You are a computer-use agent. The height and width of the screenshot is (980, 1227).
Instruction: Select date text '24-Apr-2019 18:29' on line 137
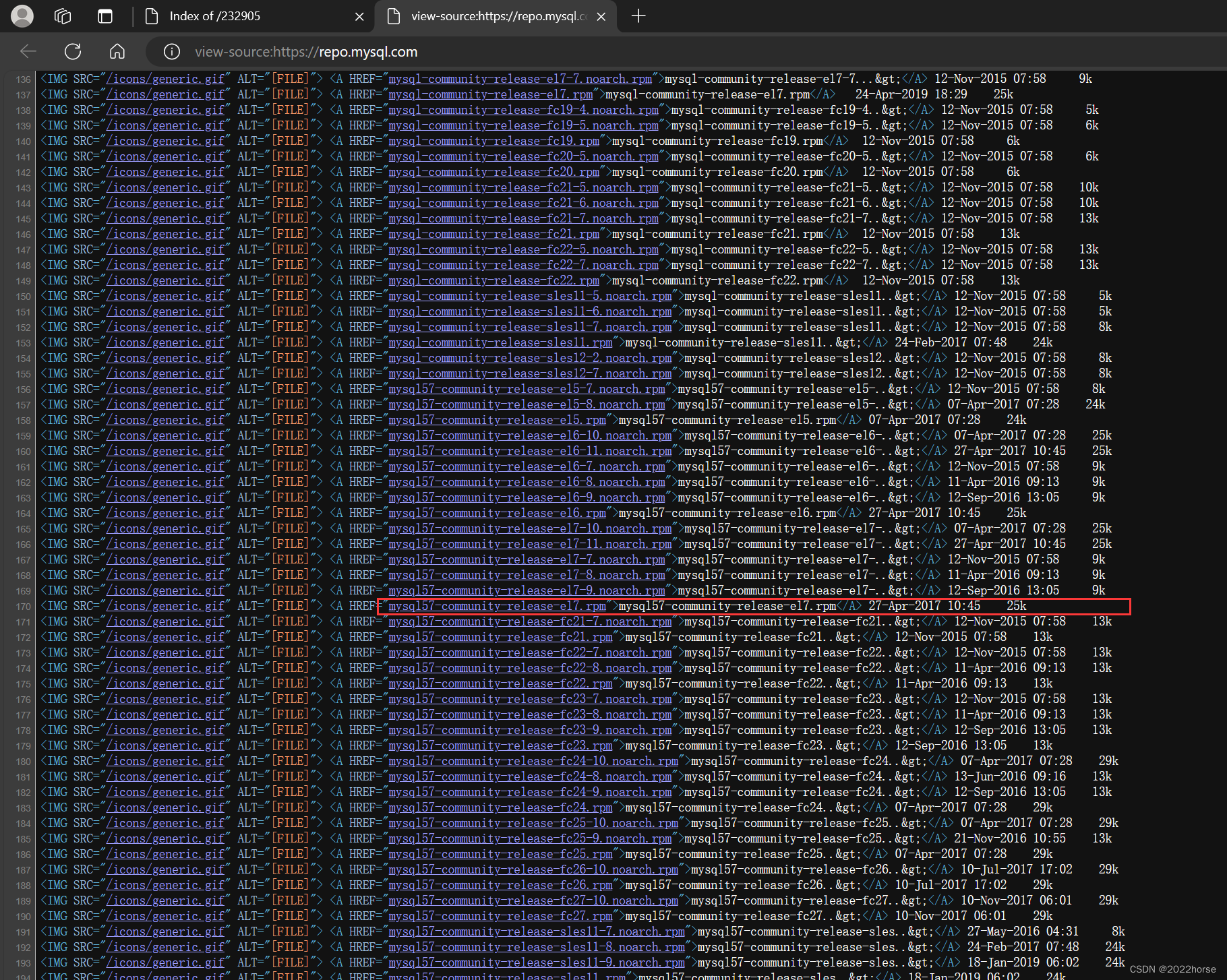(x=911, y=94)
